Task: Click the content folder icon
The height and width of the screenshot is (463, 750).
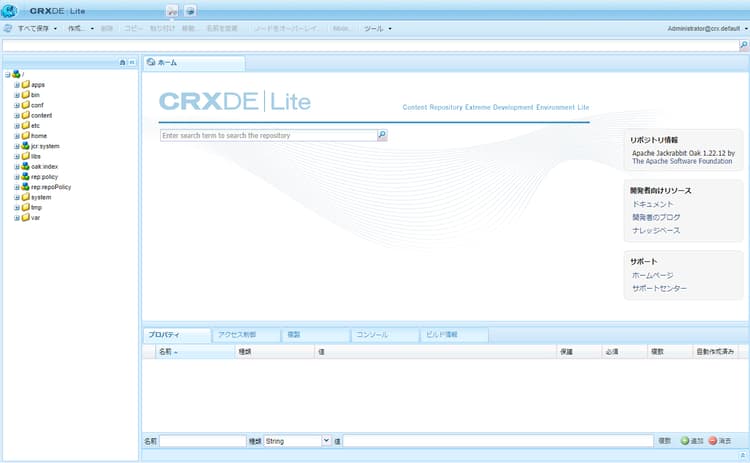Action: pos(26,115)
